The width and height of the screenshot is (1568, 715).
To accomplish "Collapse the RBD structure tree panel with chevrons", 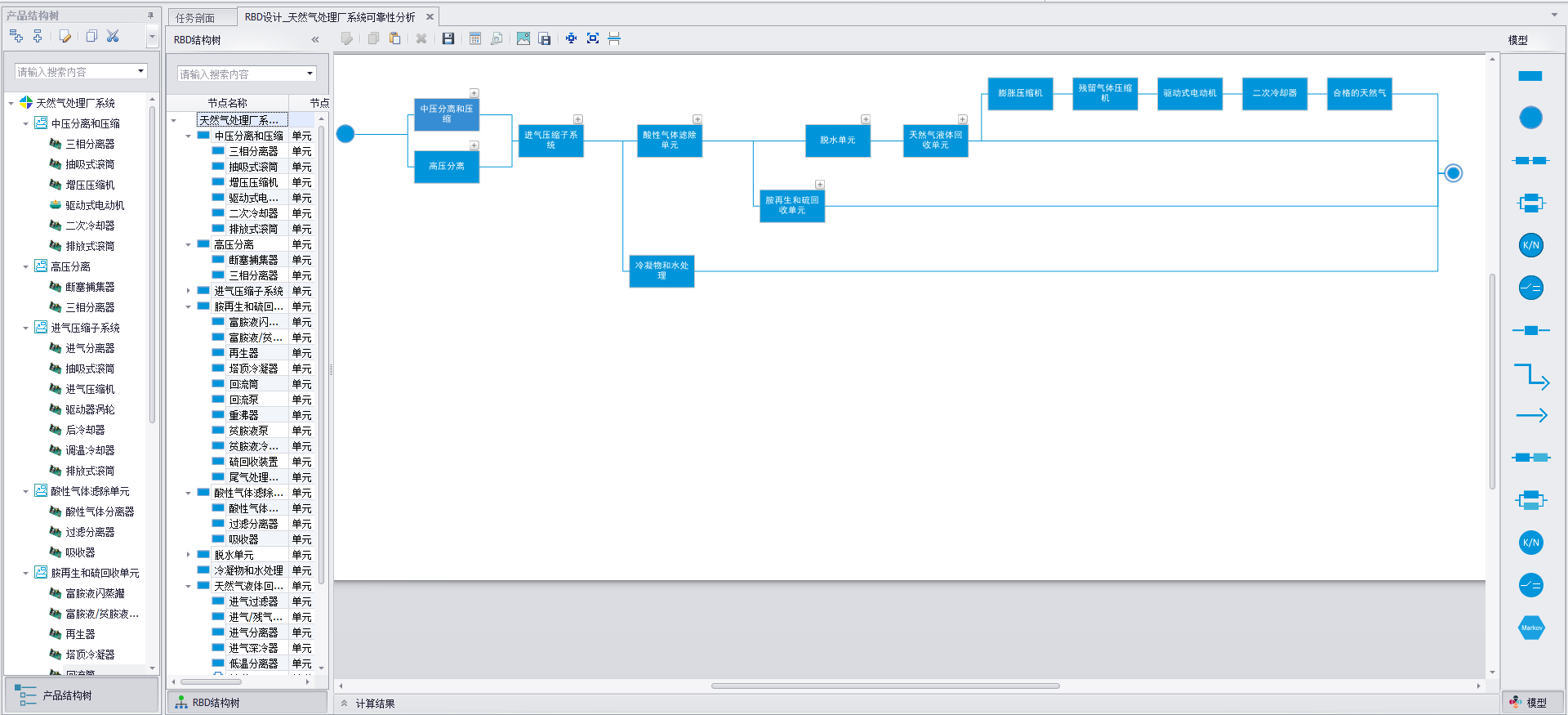I will 315,39.
